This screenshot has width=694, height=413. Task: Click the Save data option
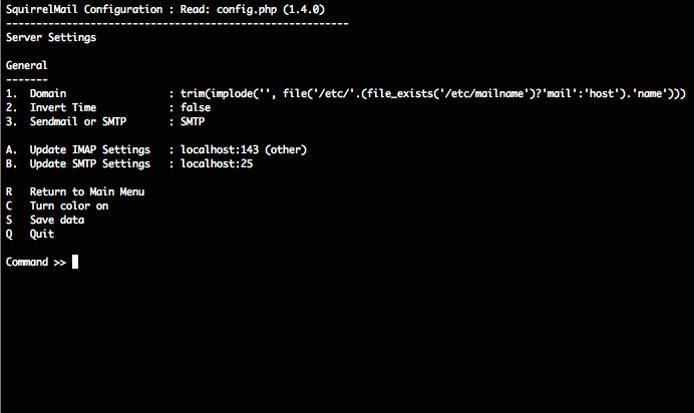click(x=57, y=219)
